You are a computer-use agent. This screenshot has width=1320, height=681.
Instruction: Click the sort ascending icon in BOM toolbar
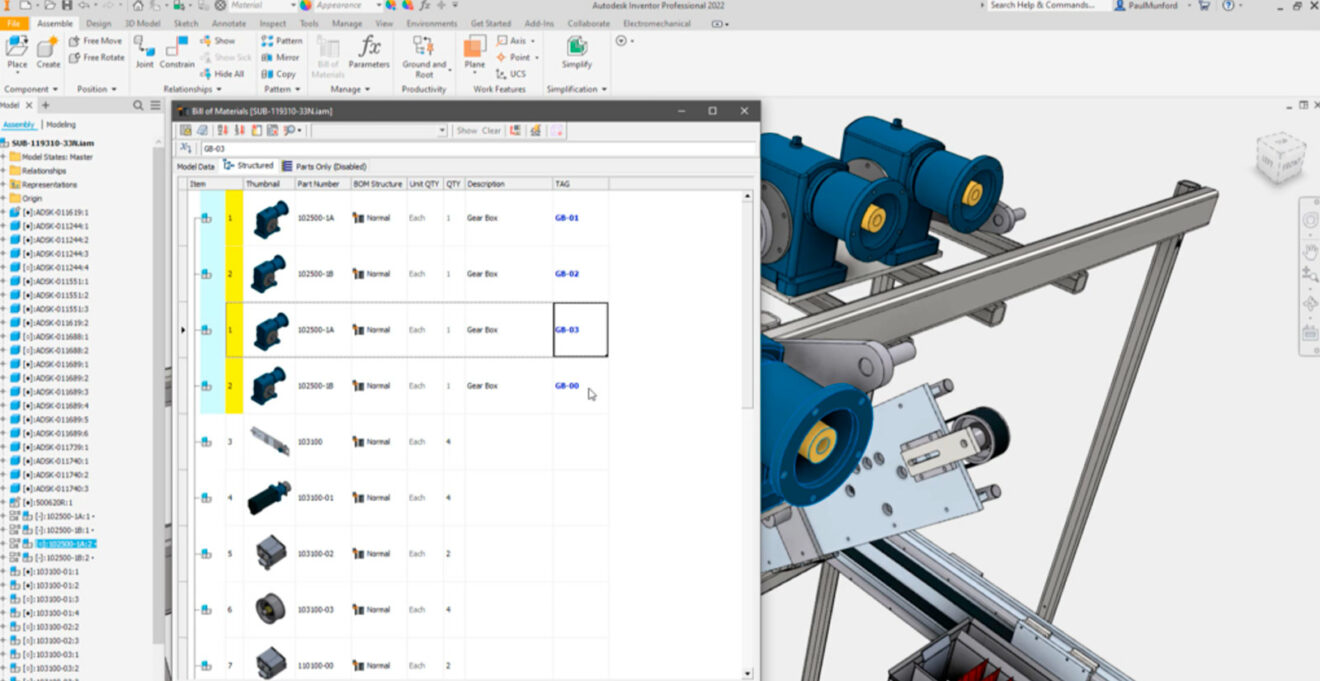(221, 130)
